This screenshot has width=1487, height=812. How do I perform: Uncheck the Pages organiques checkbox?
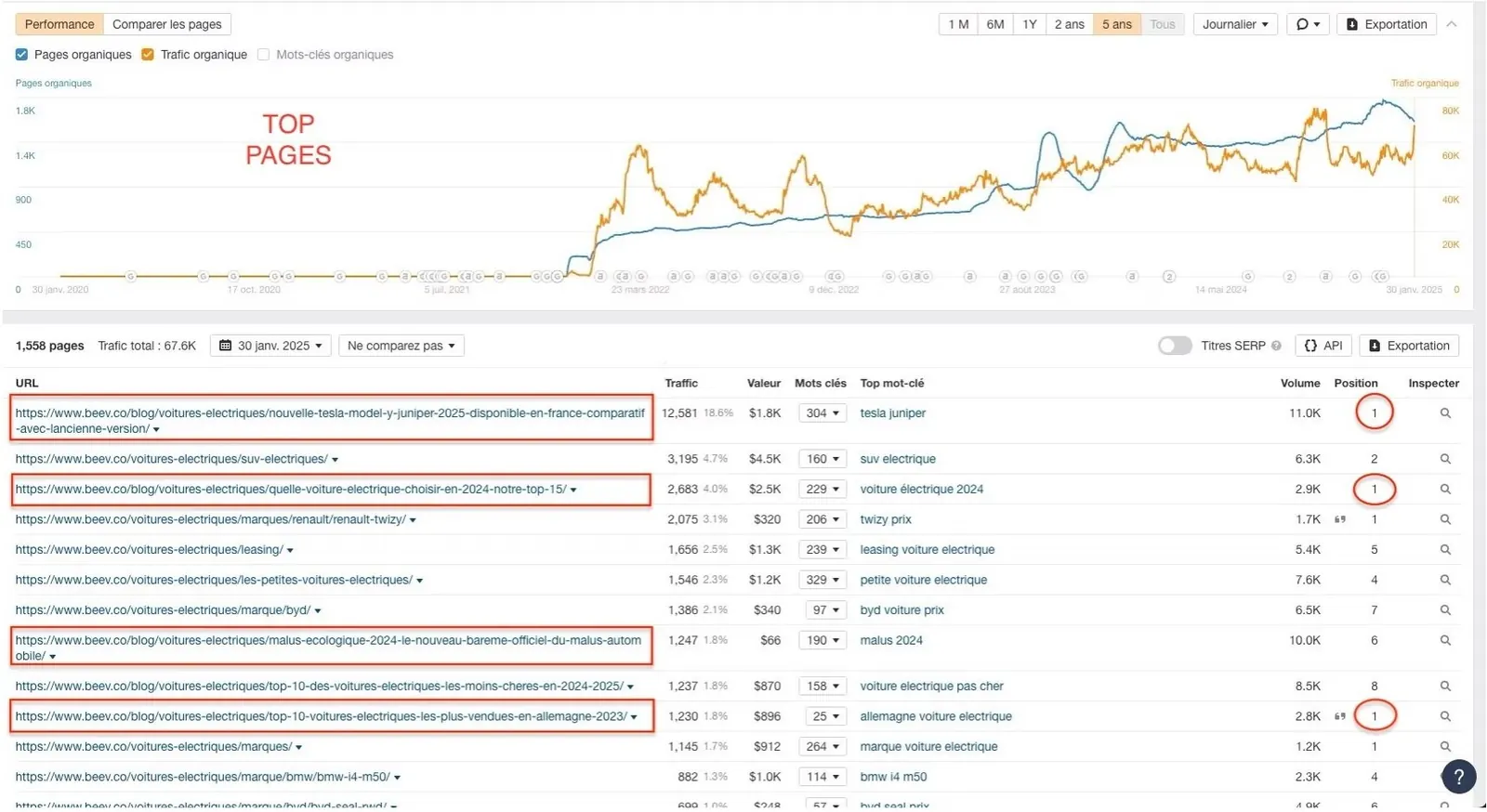click(x=21, y=55)
